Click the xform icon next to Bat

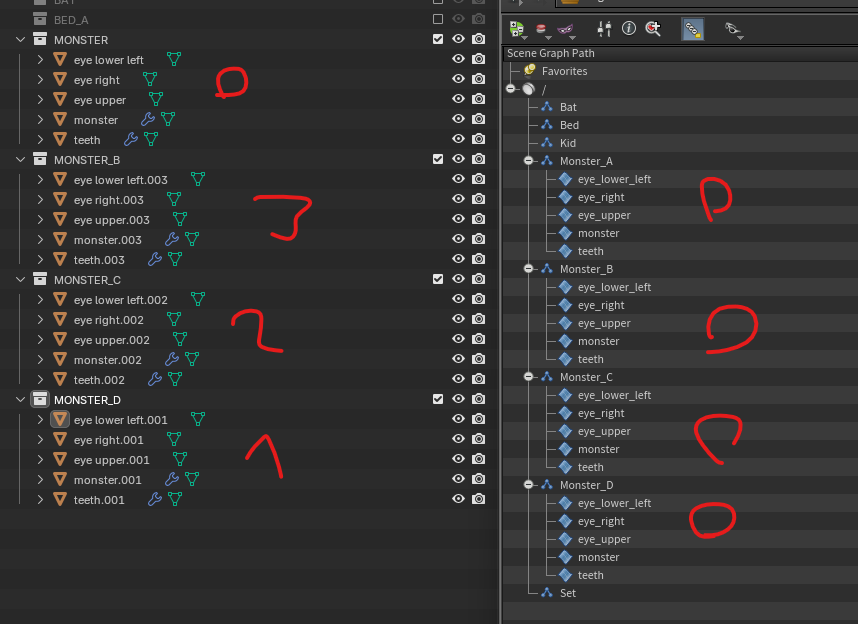[547, 107]
